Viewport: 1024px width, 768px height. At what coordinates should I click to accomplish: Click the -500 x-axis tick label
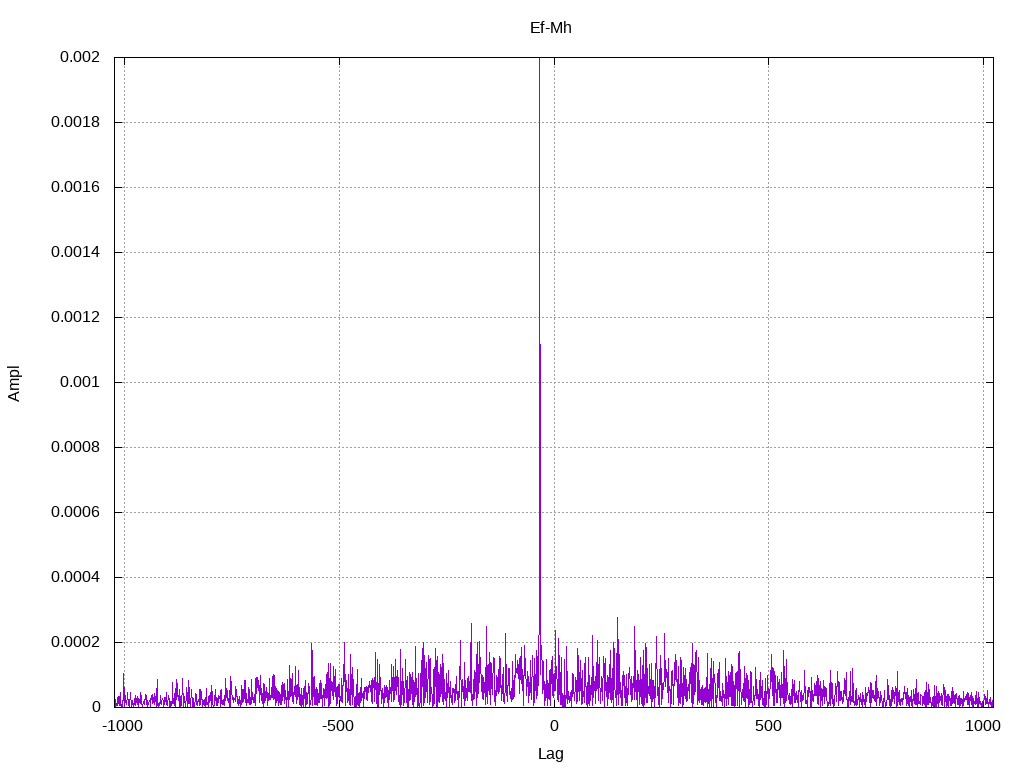click(x=338, y=726)
